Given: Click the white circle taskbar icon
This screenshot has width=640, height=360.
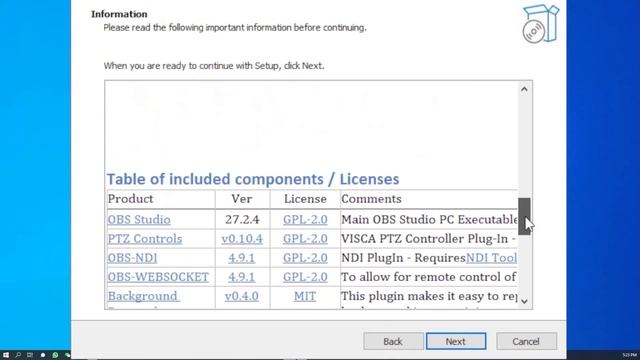Looking at the screenshot, I should [42, 355].
